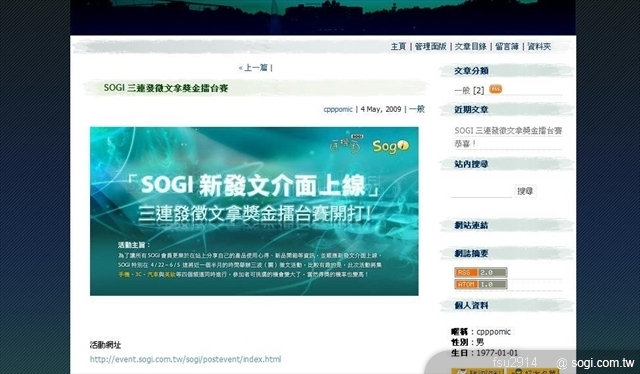The image size is (640, 374).
Task: Open 留言簿 guestbook link
Action: click(x=507, y=47)
